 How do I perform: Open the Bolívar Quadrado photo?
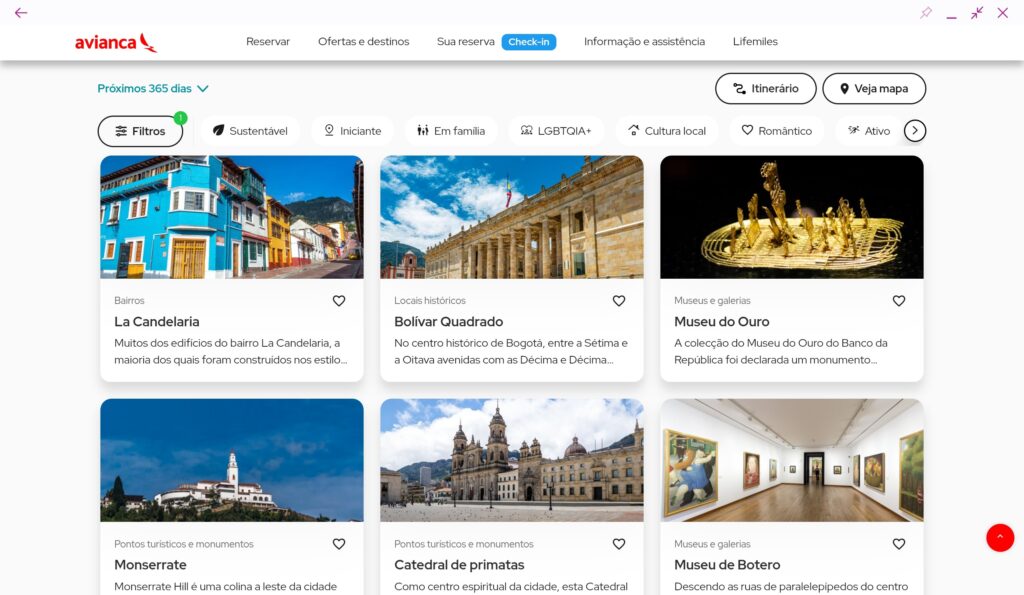pos(511,217)
